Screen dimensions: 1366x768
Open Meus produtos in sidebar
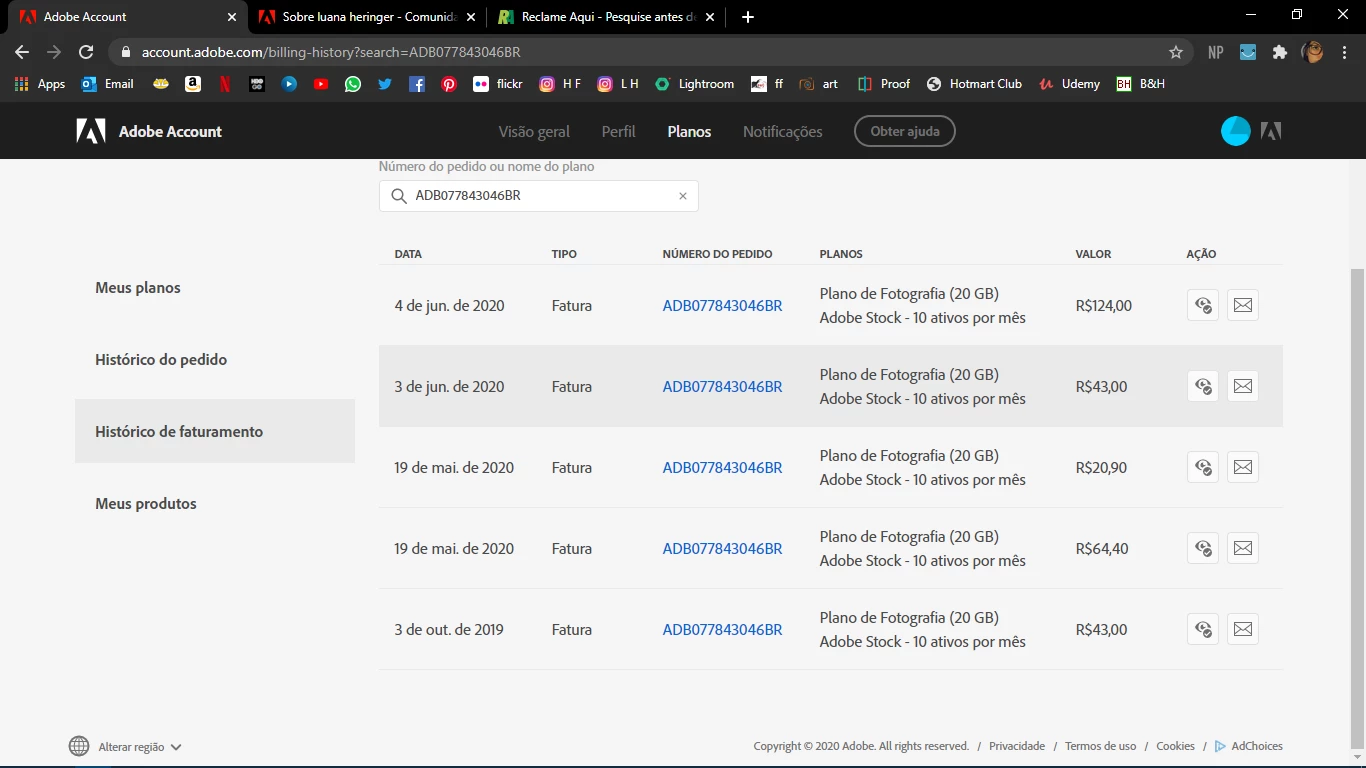click(215, 504)
